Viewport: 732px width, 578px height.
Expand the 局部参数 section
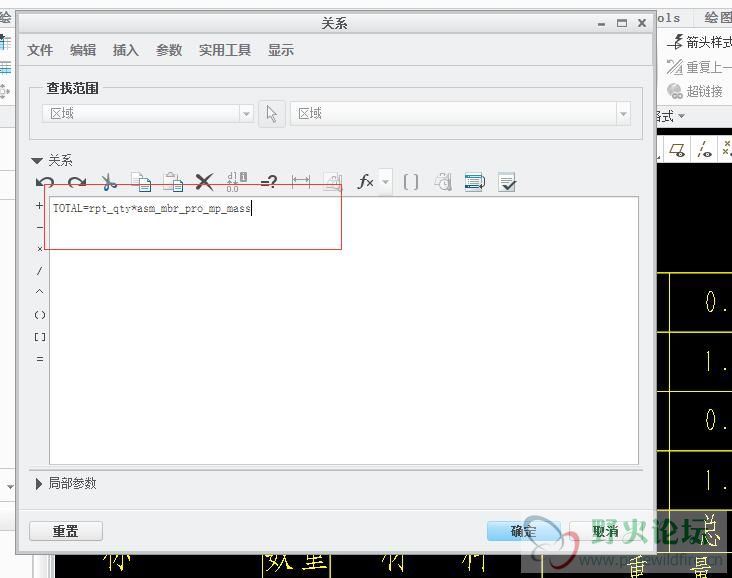tap(39, 484)
